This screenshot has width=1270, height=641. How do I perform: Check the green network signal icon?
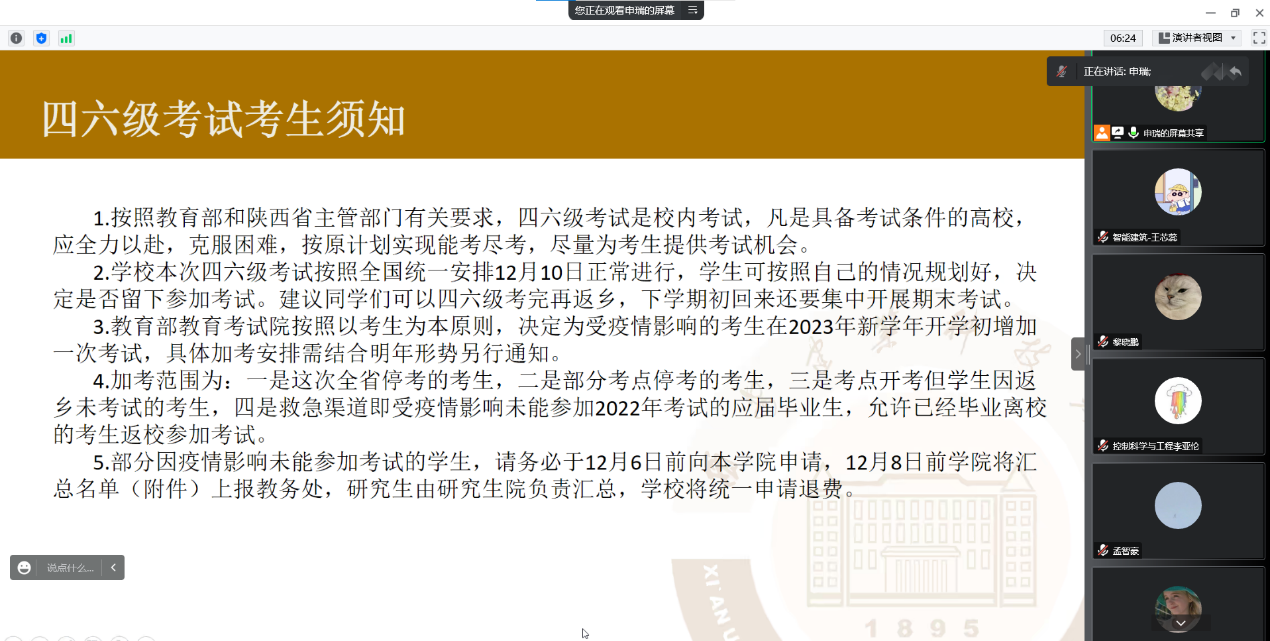pyautogui.click(x=66, y=38)
